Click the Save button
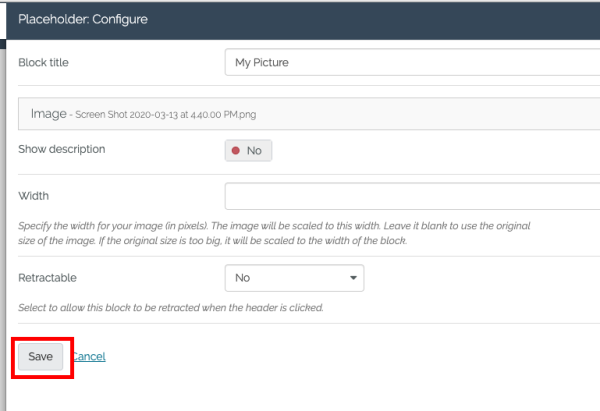Viewport: 600px width, 411px height. [40, 357]
